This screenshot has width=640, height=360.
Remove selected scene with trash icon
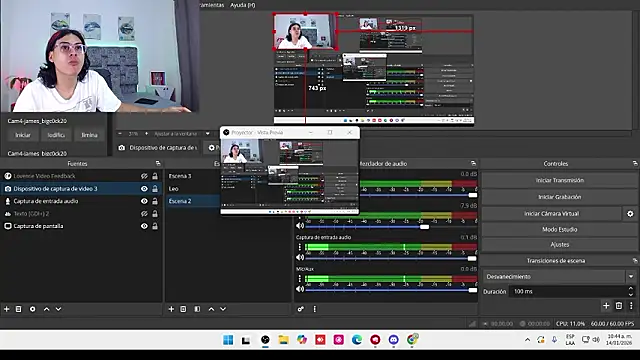click(183, 309)
